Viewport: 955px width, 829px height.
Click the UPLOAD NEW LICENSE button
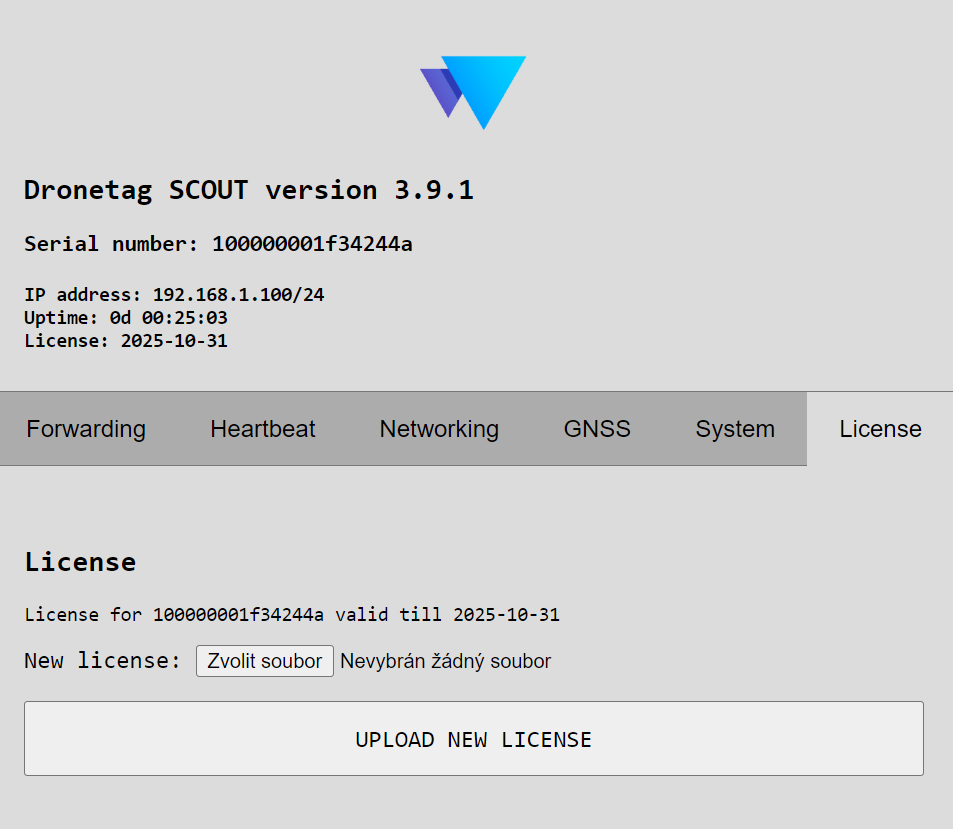pos(474,738)
